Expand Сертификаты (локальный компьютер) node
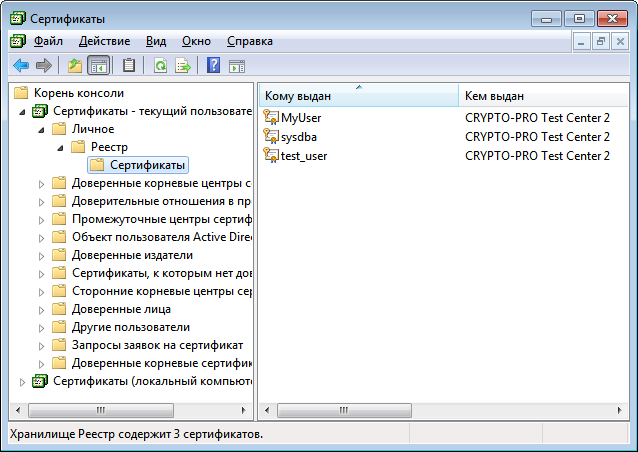Screen dimensions: 638x452 (x=22, y=382)
